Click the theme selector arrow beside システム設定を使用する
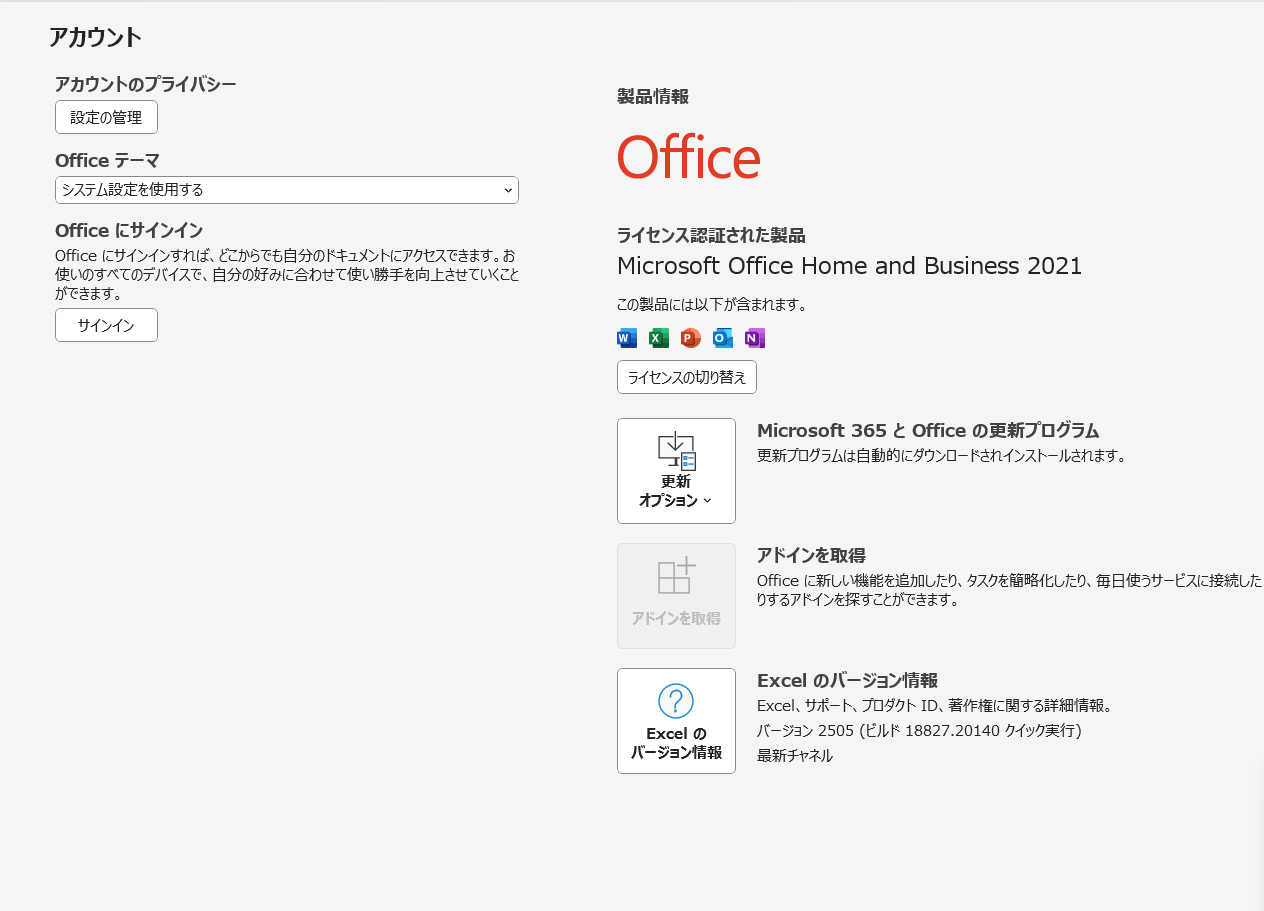This screenshot has width=1264, height=911. (x=509, y=190)
